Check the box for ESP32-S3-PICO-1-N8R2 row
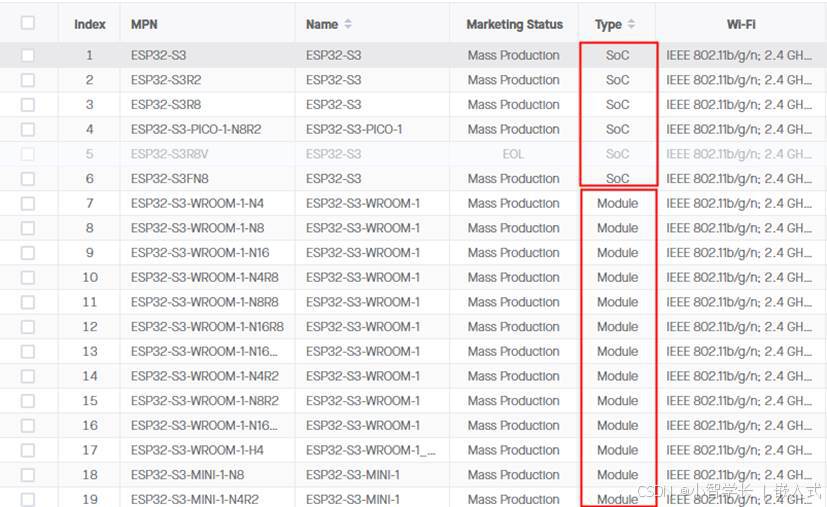 27,129
